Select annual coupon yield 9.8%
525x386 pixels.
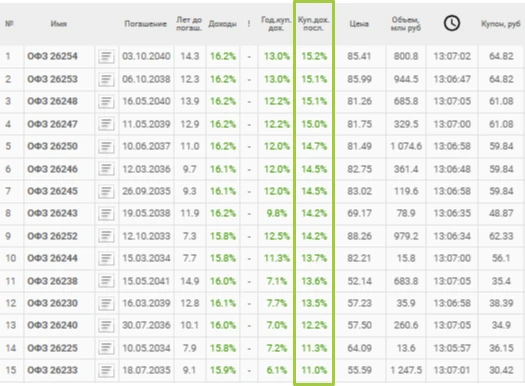277,213
